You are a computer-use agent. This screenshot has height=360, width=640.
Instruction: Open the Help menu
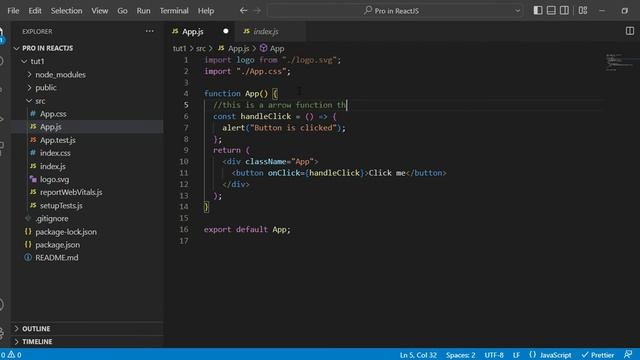tap(206, 11)
